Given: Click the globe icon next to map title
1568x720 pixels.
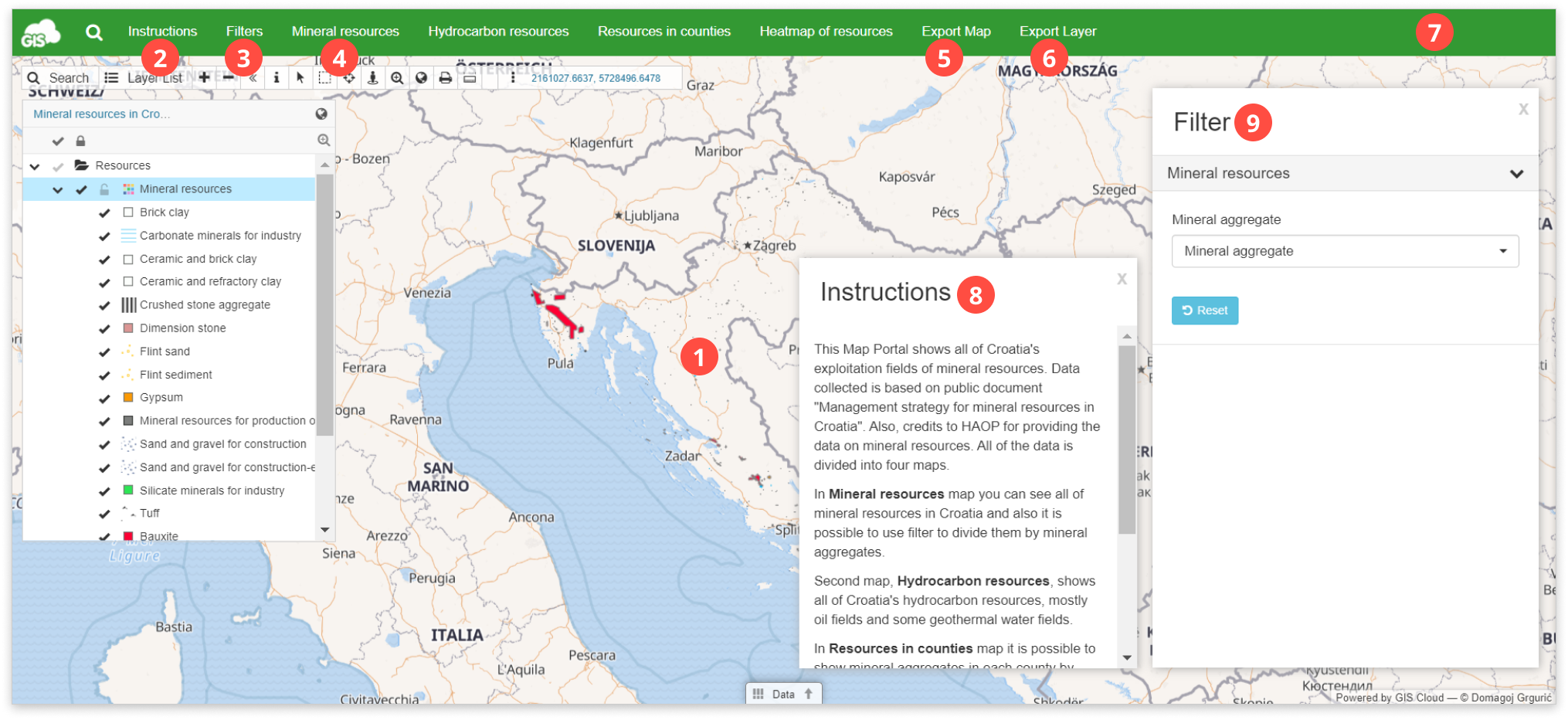Looking at the screenshot, I should (x=324, y=114).
